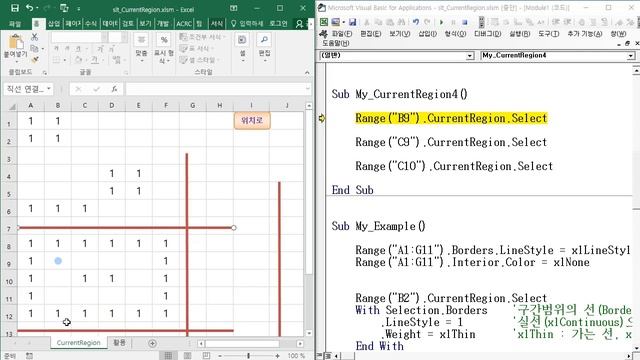Select the Format Painter brush icon

35,60
